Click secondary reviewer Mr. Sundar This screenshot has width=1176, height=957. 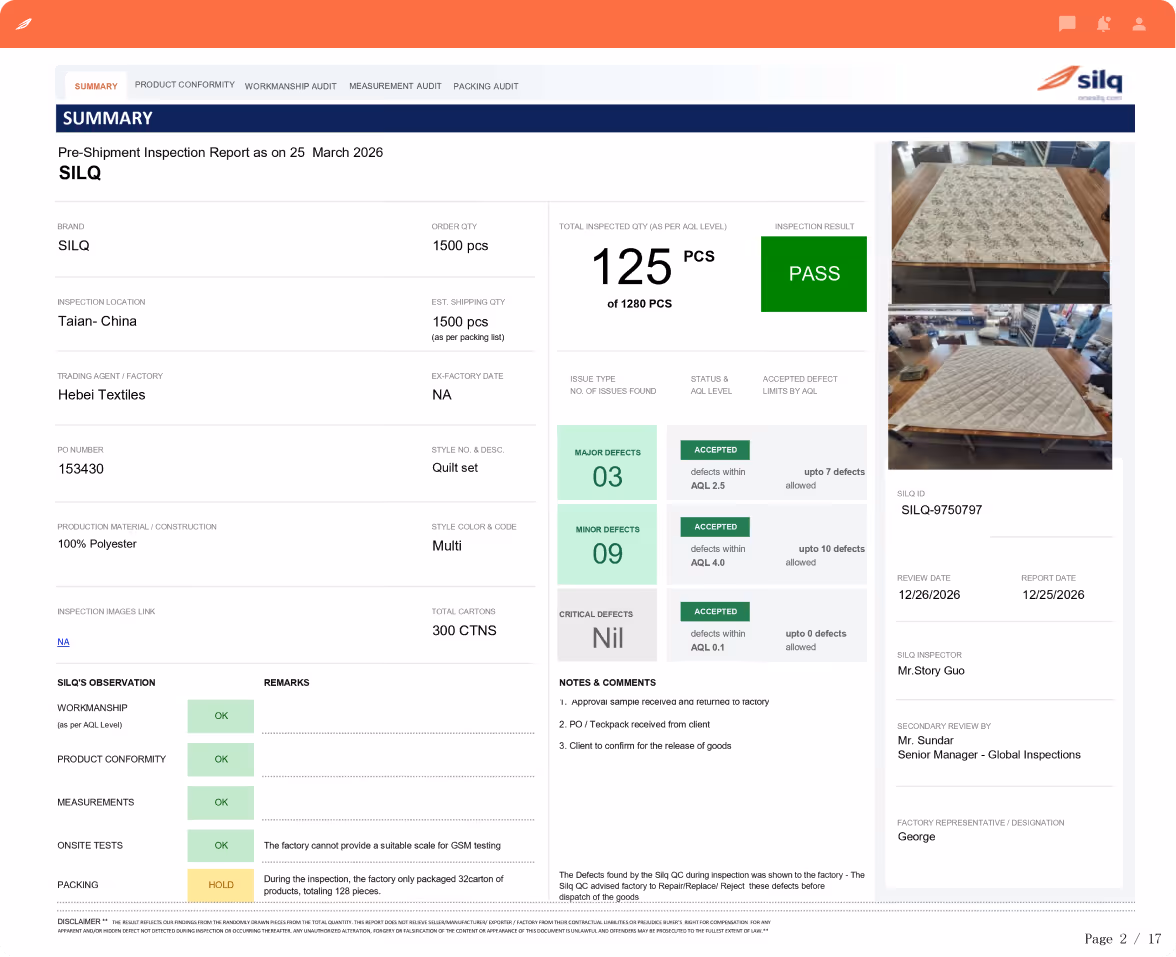[x=925, y=740]
